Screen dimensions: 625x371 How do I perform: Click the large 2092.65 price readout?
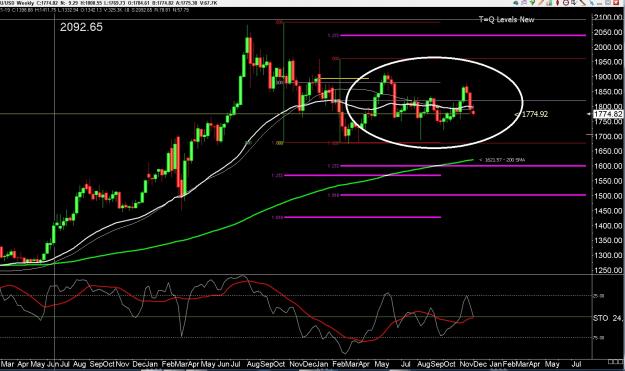click(81, 27)
